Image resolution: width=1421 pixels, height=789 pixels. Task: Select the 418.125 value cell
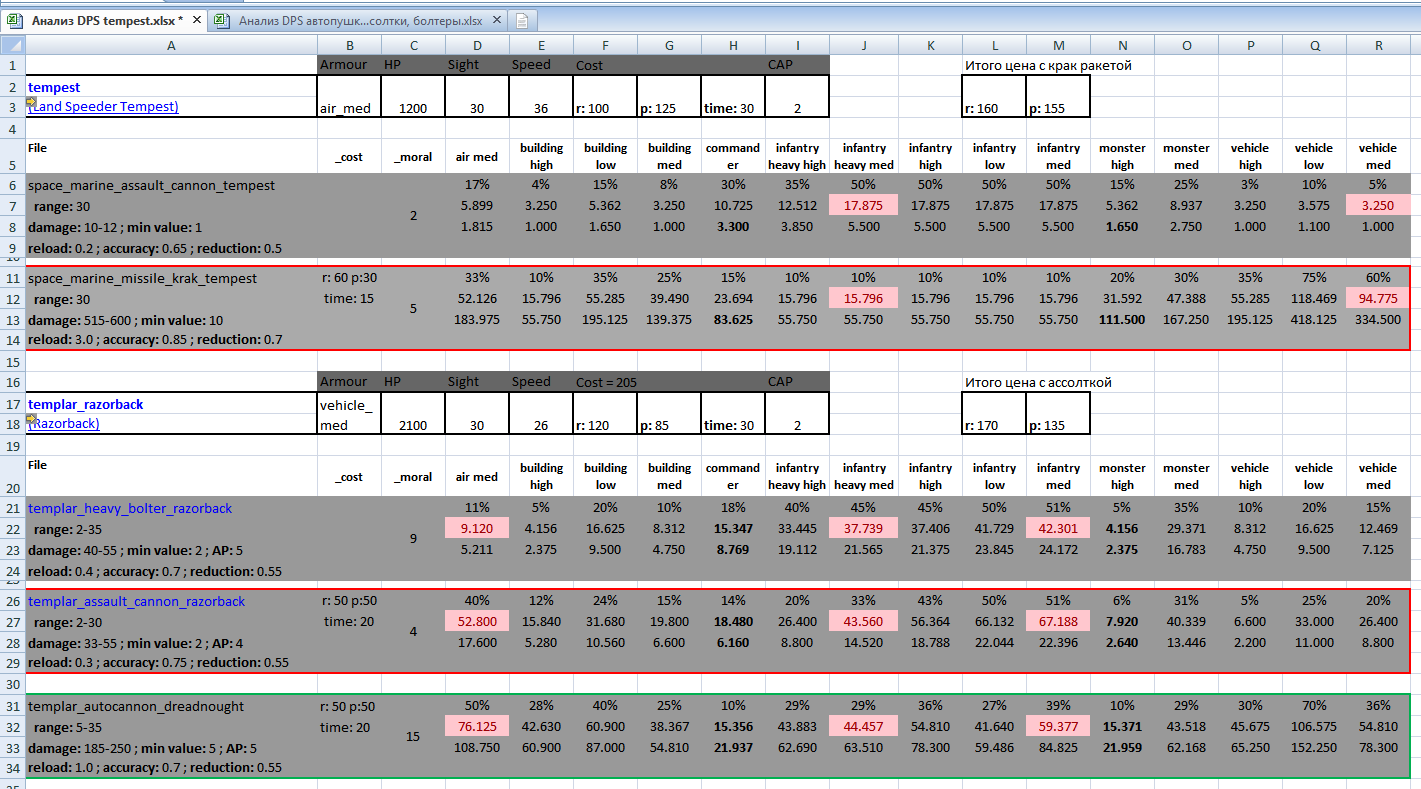click(1314, 320)
